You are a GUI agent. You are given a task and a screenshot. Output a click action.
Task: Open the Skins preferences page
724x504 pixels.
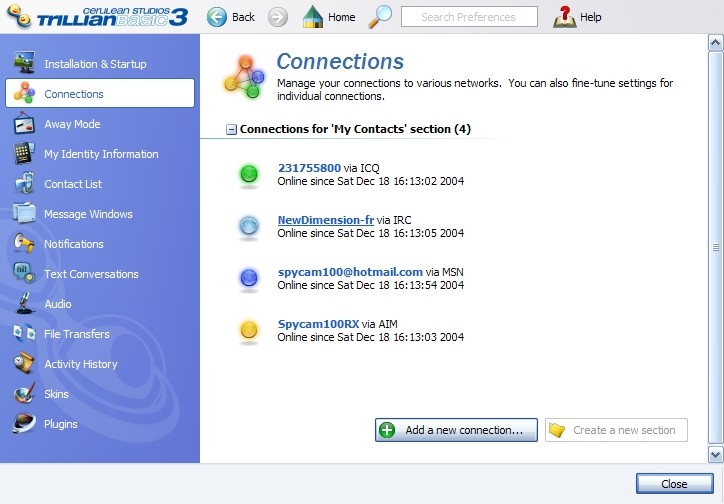(56, 394)
